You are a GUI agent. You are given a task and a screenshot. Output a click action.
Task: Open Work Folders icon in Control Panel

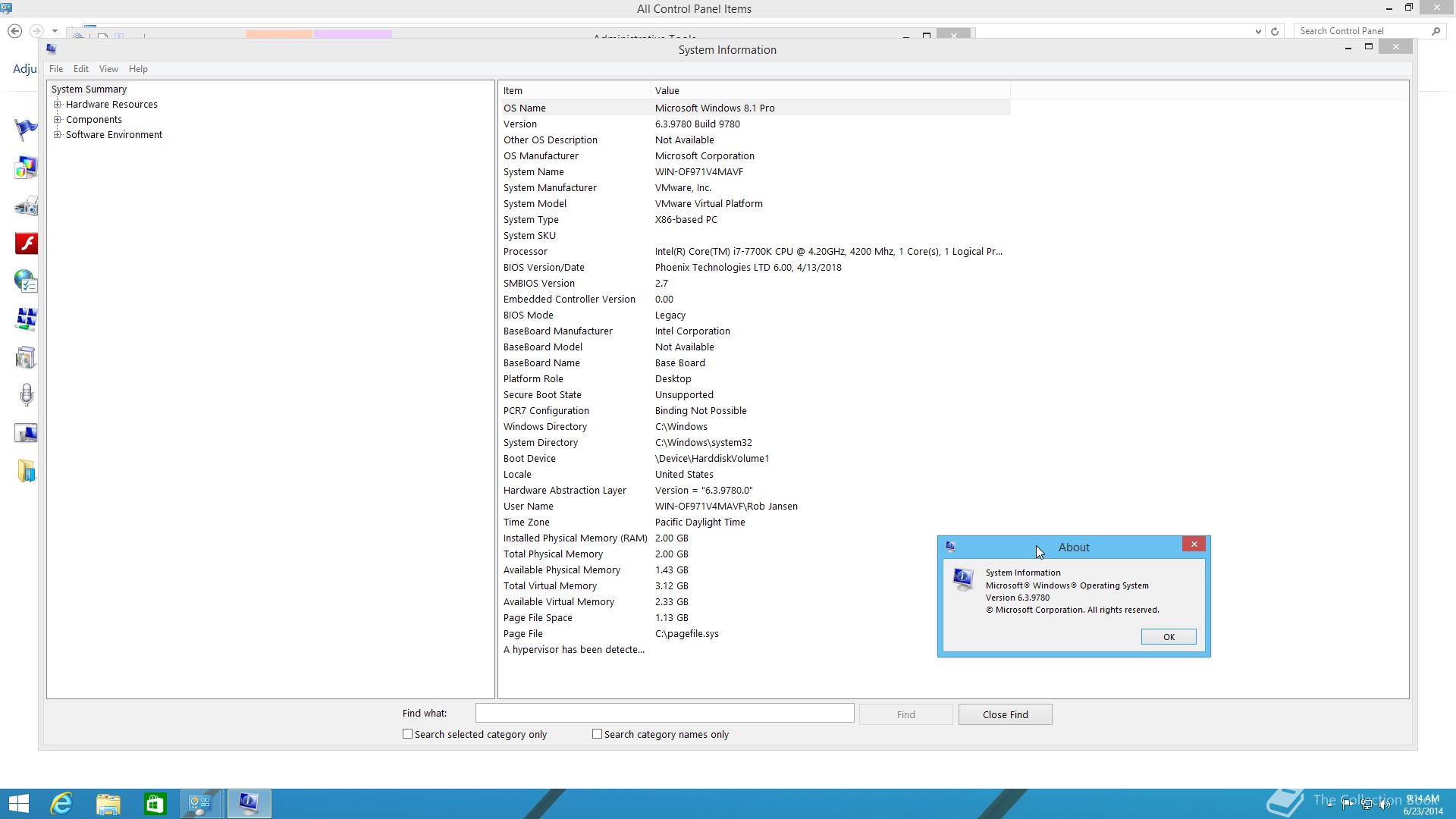(x=26, y=471)
